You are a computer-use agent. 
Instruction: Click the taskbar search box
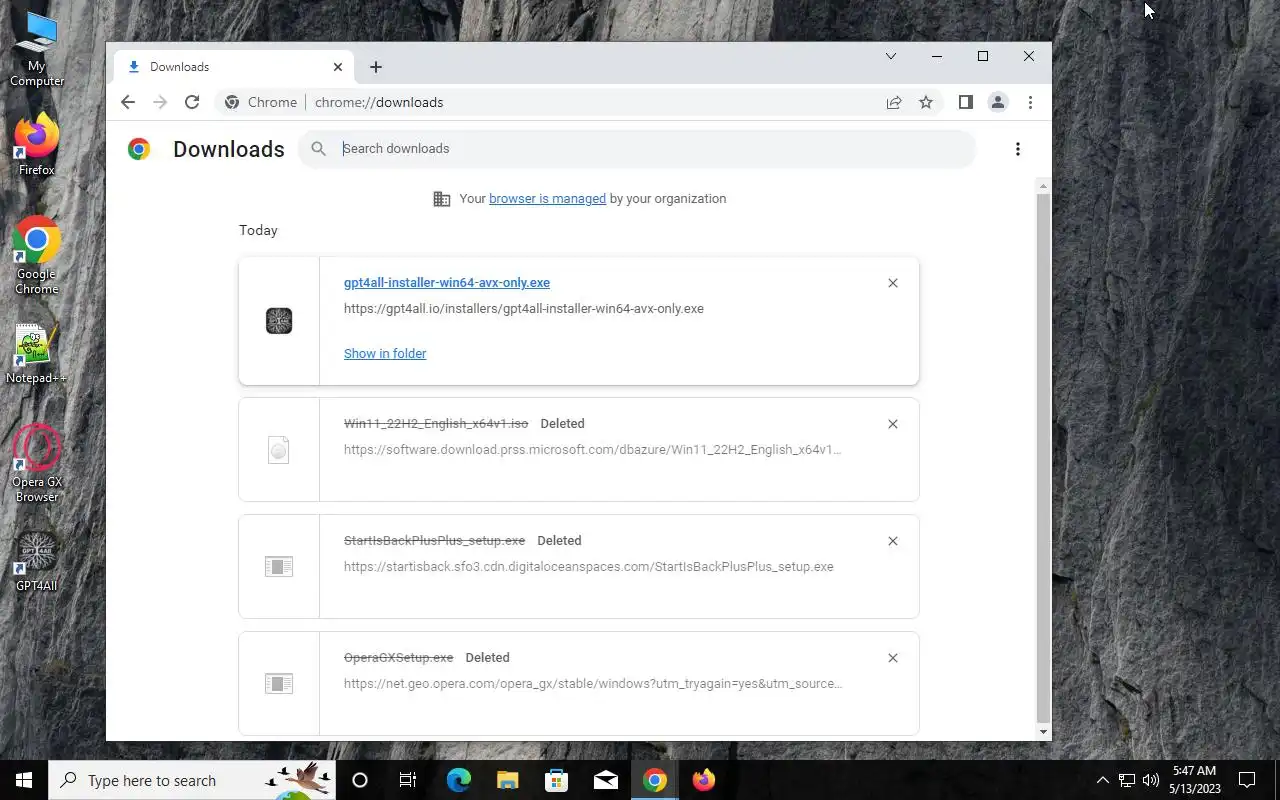pos(192,780)
